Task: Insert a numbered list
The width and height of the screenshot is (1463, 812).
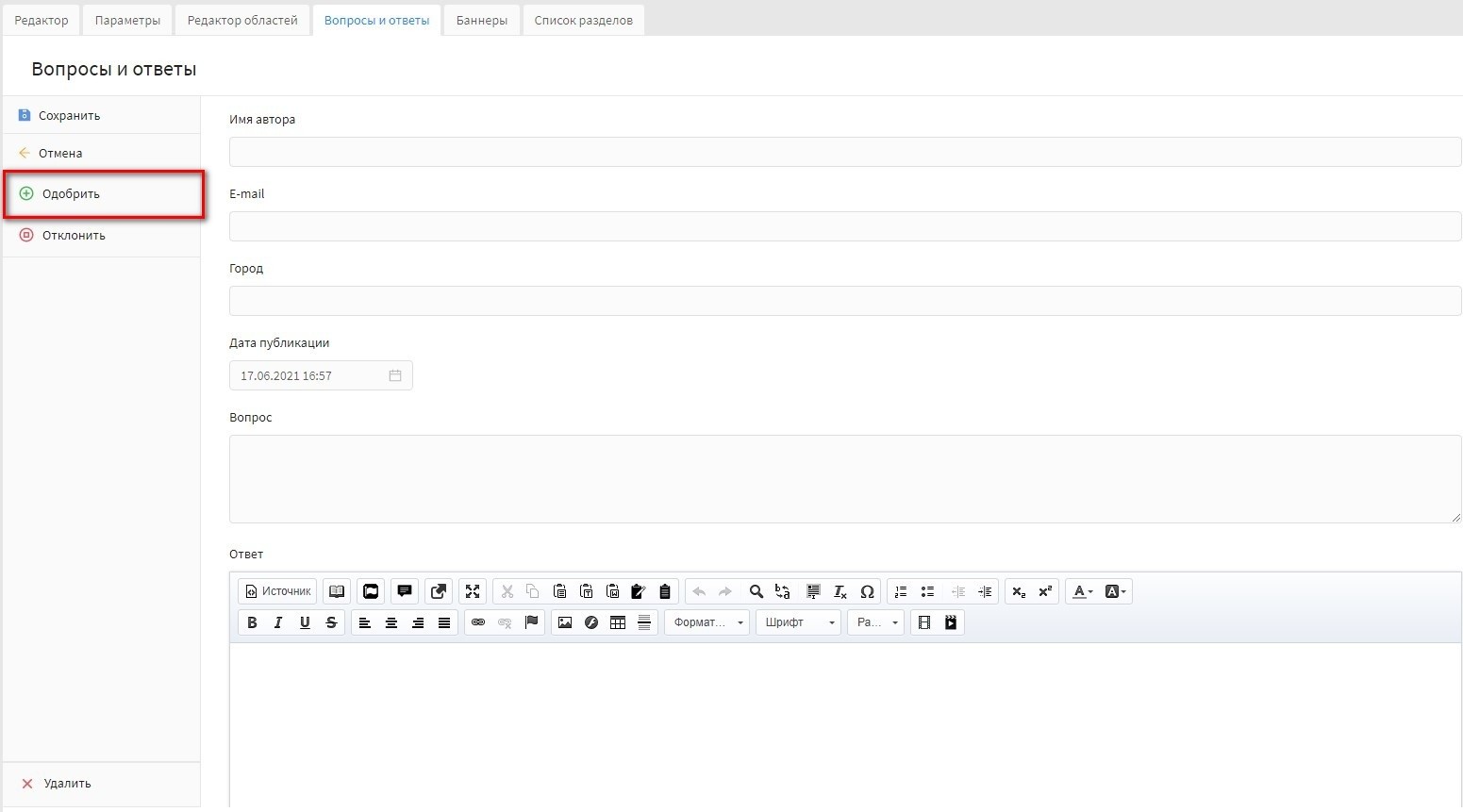Action: 901,591
